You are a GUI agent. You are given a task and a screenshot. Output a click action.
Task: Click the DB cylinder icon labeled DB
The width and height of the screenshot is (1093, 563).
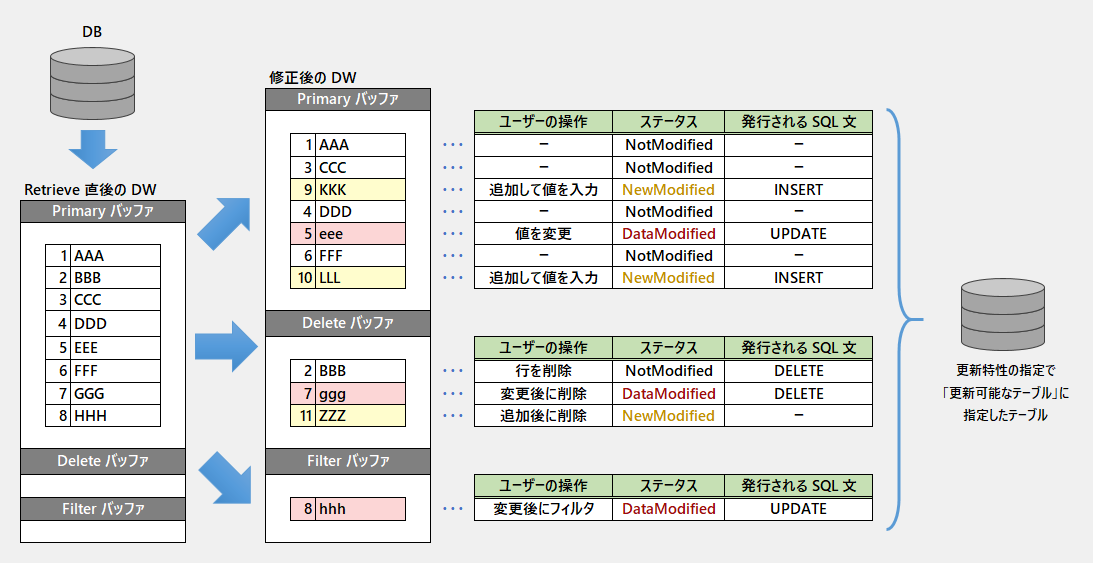[x=91, y=85]
